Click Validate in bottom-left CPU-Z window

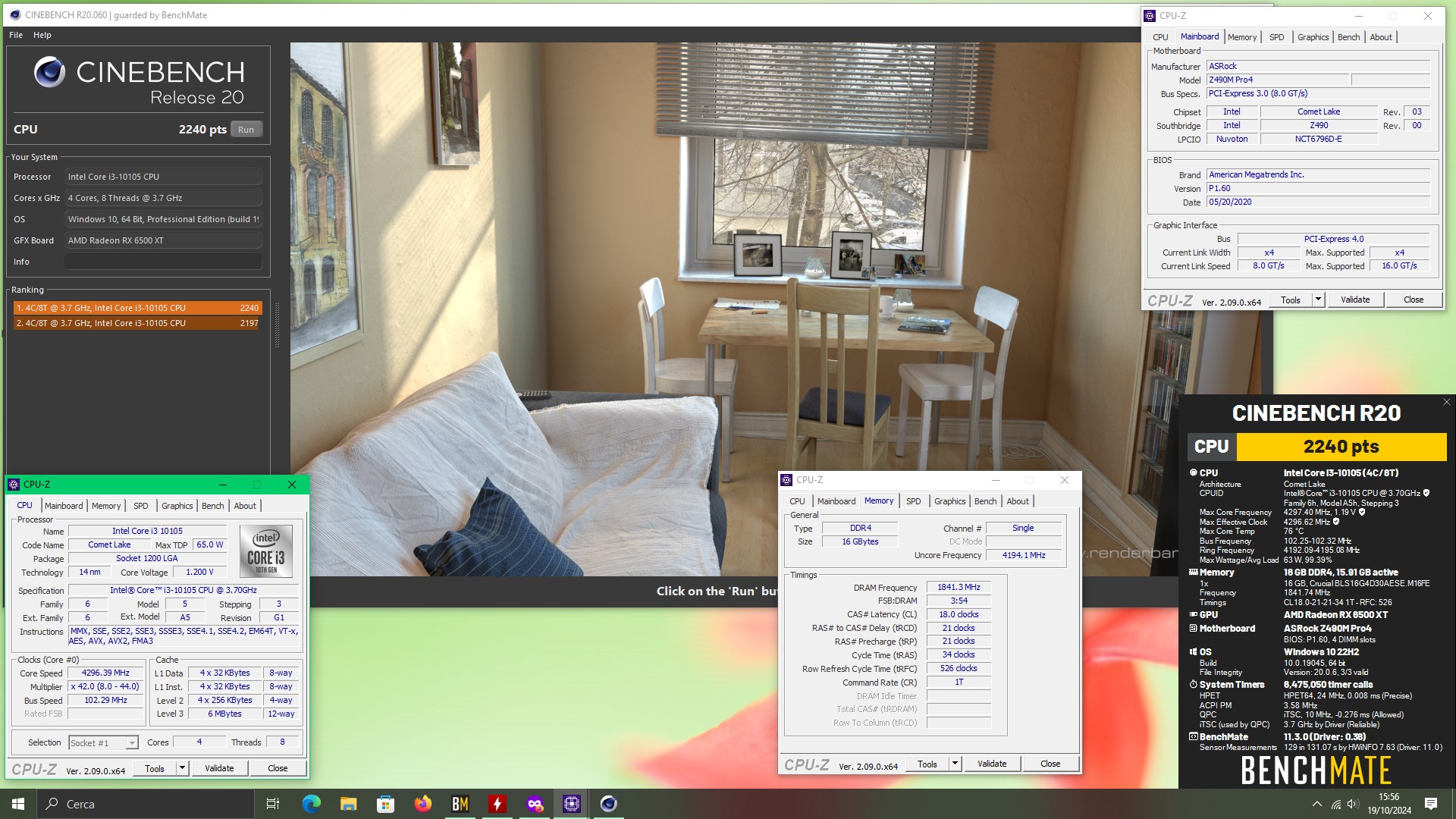[219, 768]
